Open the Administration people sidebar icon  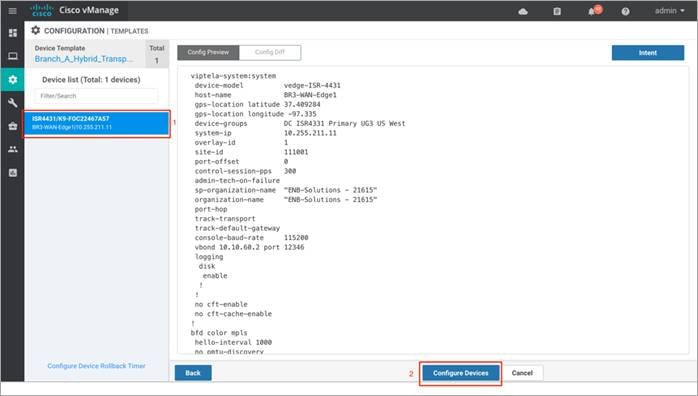click(x=12, y=150)
